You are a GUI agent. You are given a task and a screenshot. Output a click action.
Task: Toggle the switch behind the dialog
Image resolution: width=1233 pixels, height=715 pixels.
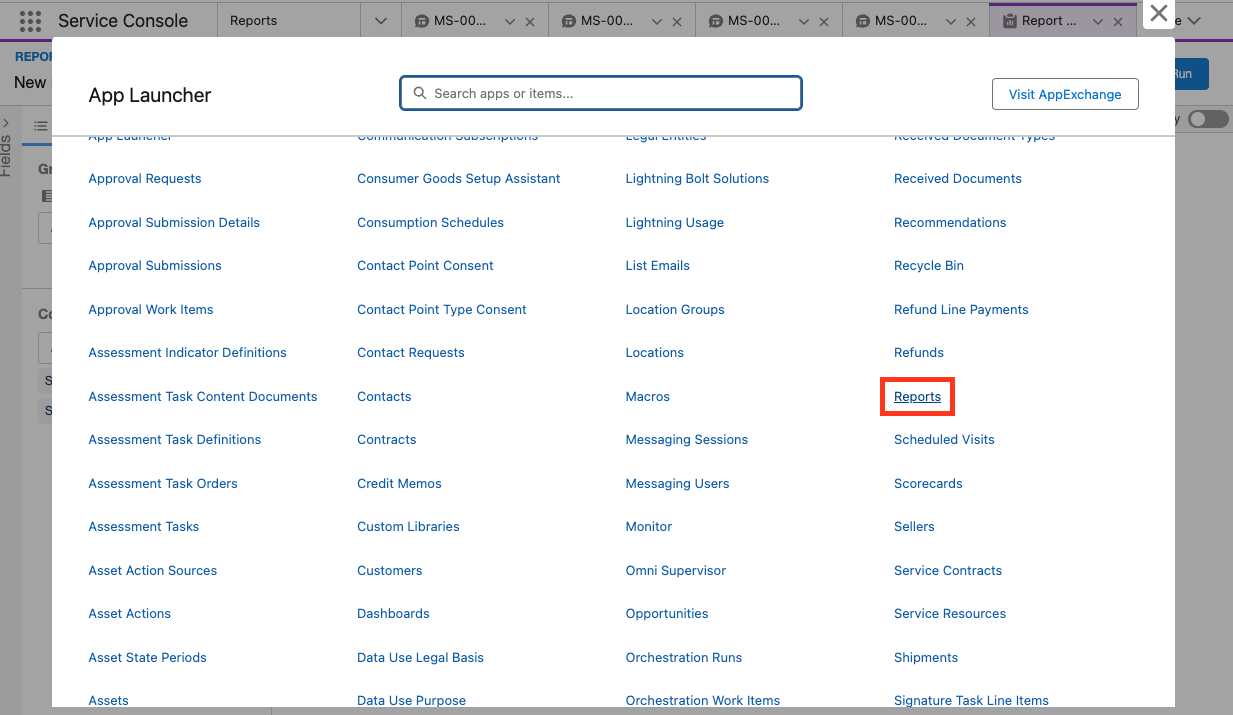pyautogui.click(x=1208, y=119)
